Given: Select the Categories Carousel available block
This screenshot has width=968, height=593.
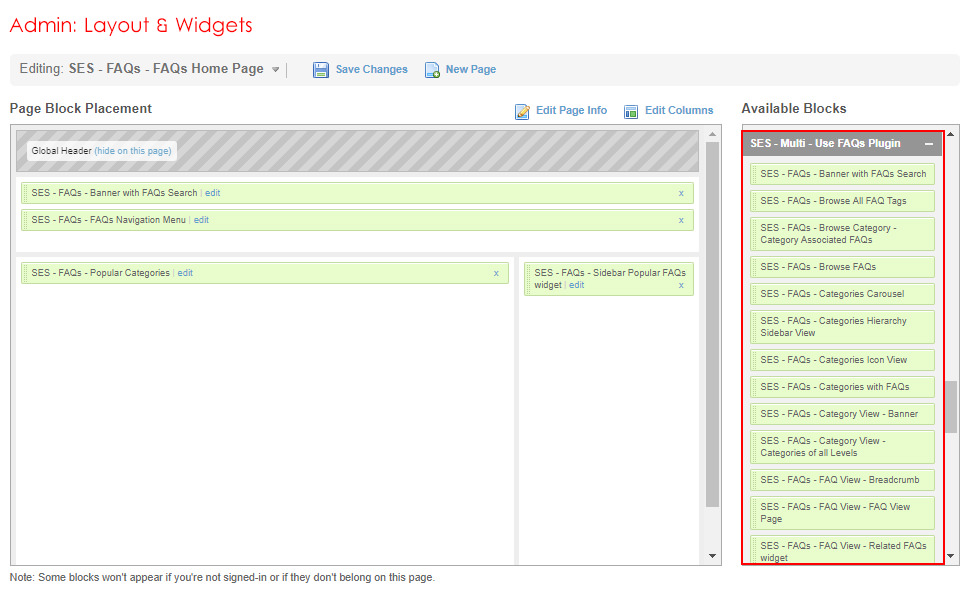Looking at the screenshot, I should (842, 294).
